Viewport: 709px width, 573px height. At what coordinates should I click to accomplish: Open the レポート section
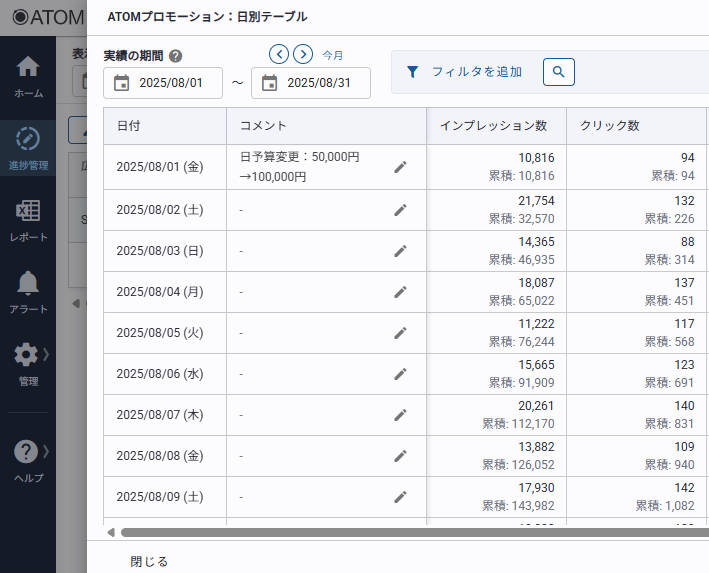[x=28, y=220]
